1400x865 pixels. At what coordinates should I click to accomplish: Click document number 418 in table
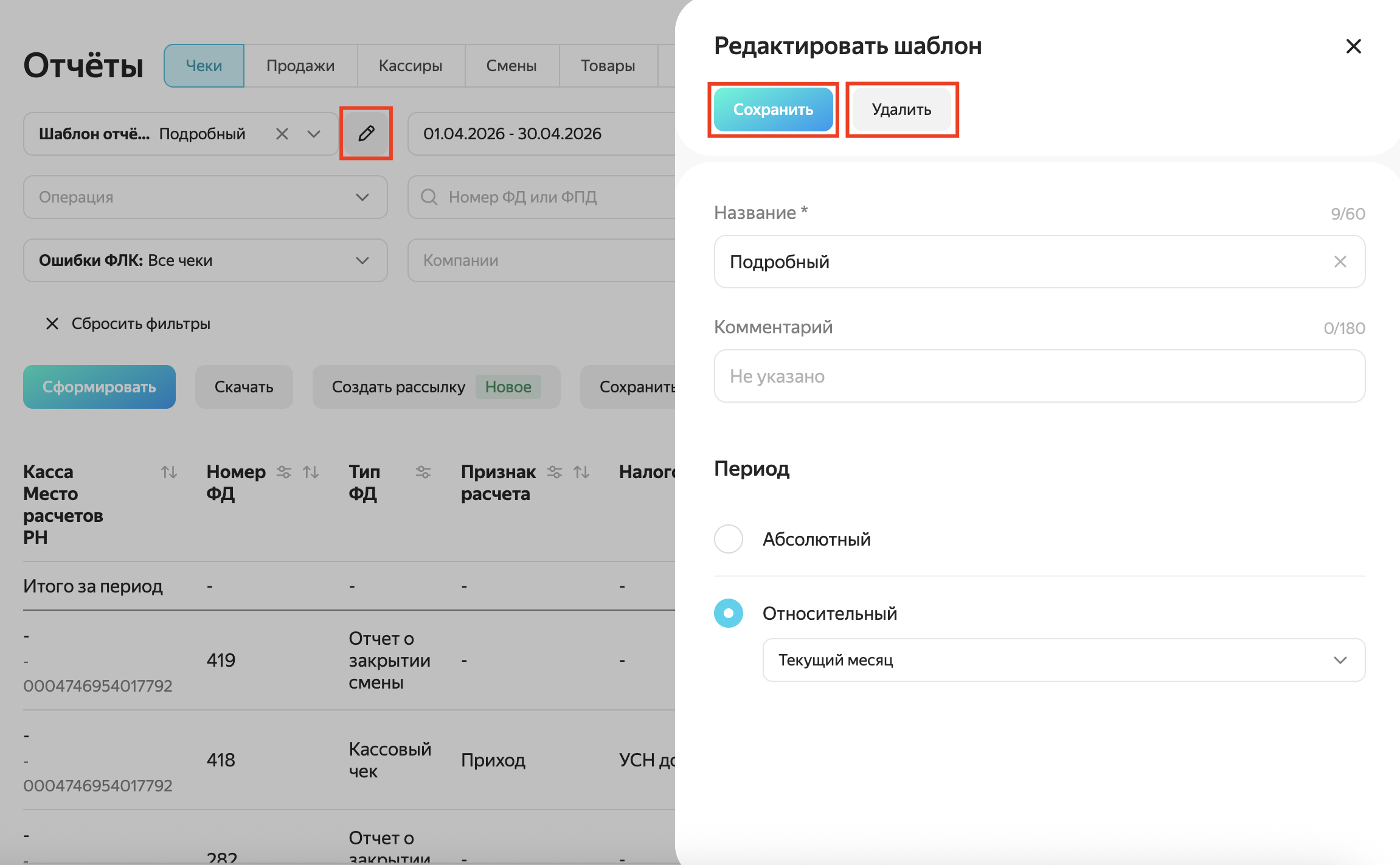coord(221,760)
